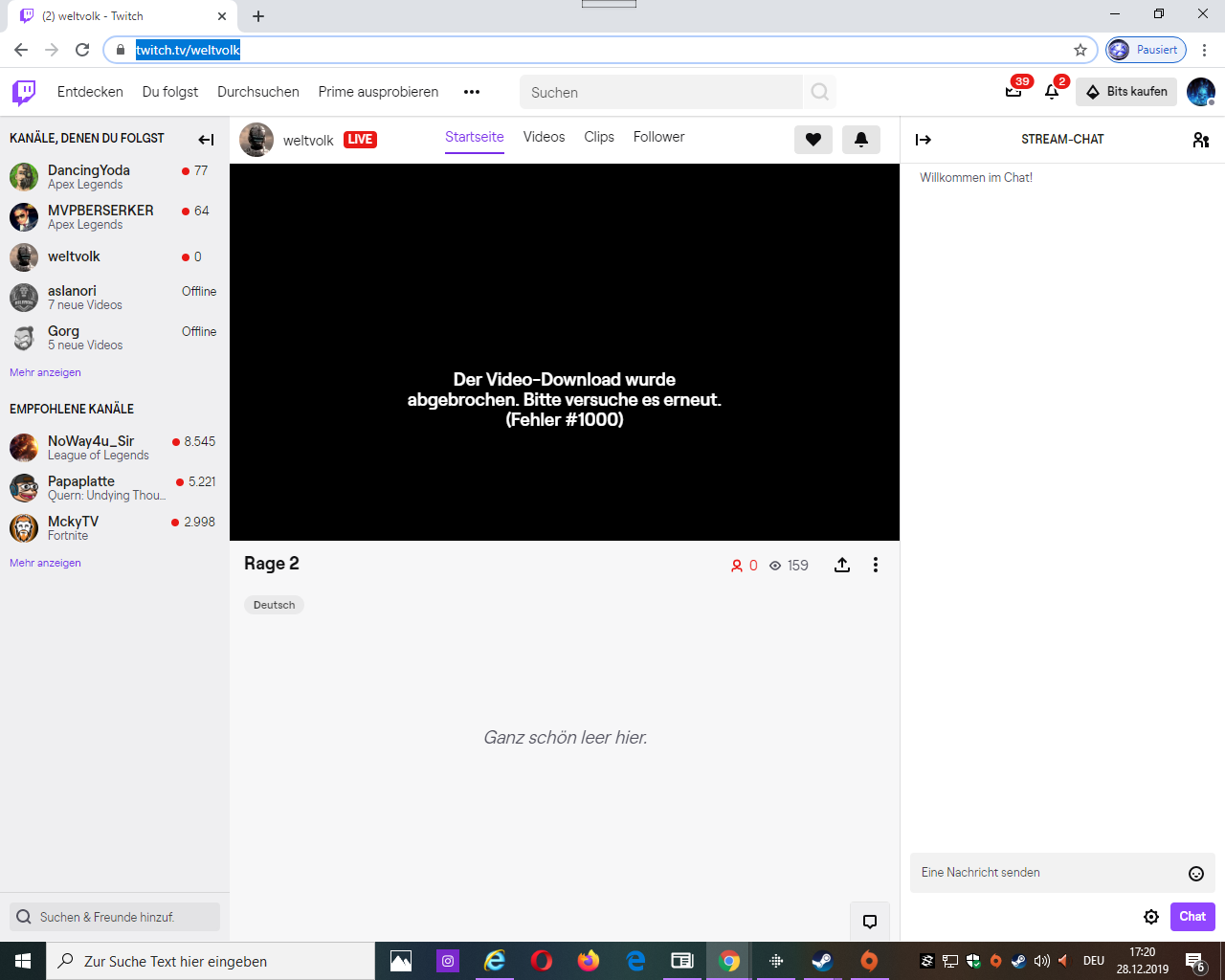Go back in browser history

pos(21,50)
